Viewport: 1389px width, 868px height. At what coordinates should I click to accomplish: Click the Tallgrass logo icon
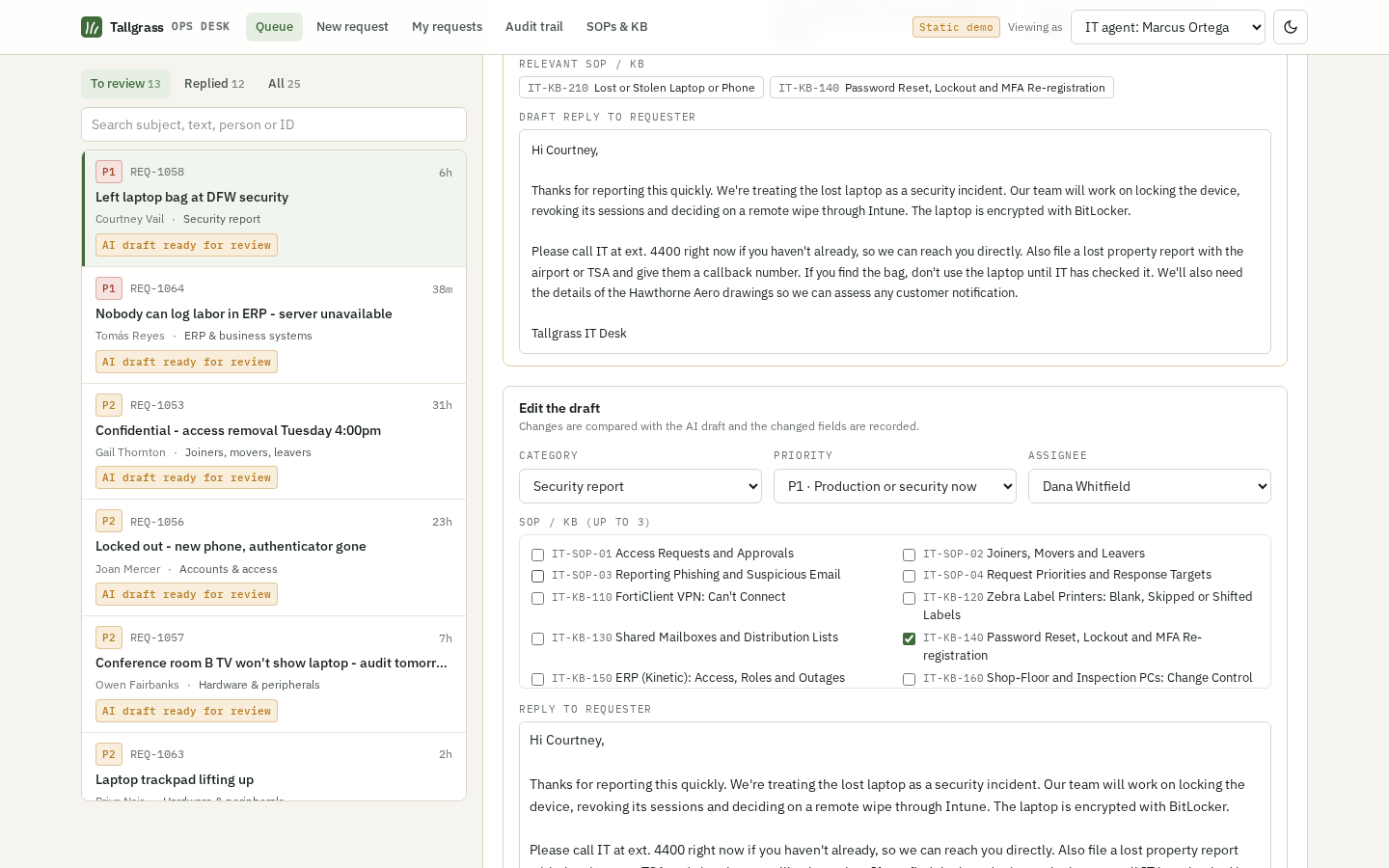click(x=92, y=27)
